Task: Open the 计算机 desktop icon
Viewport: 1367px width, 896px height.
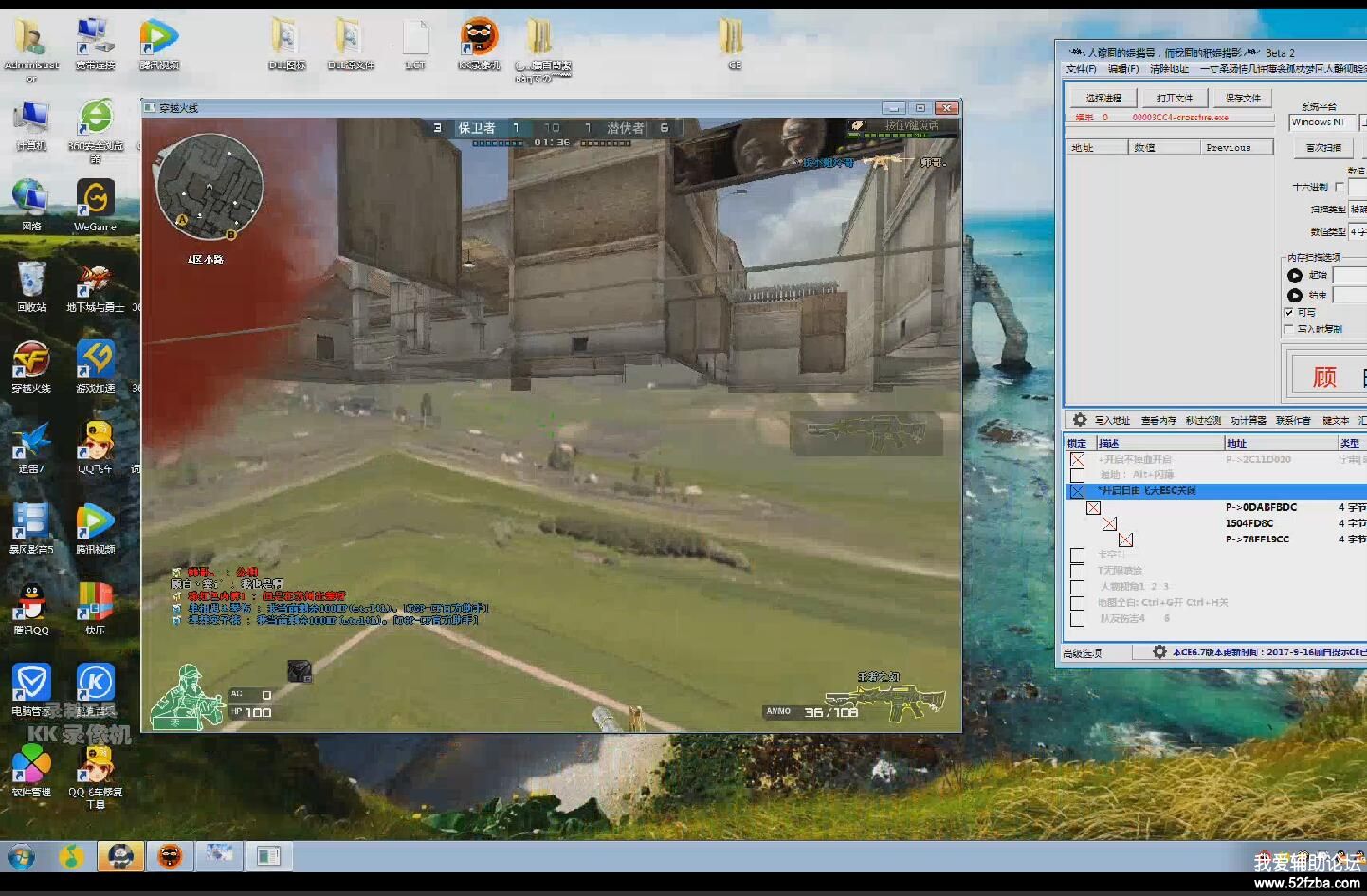Action: click(31, 123)
